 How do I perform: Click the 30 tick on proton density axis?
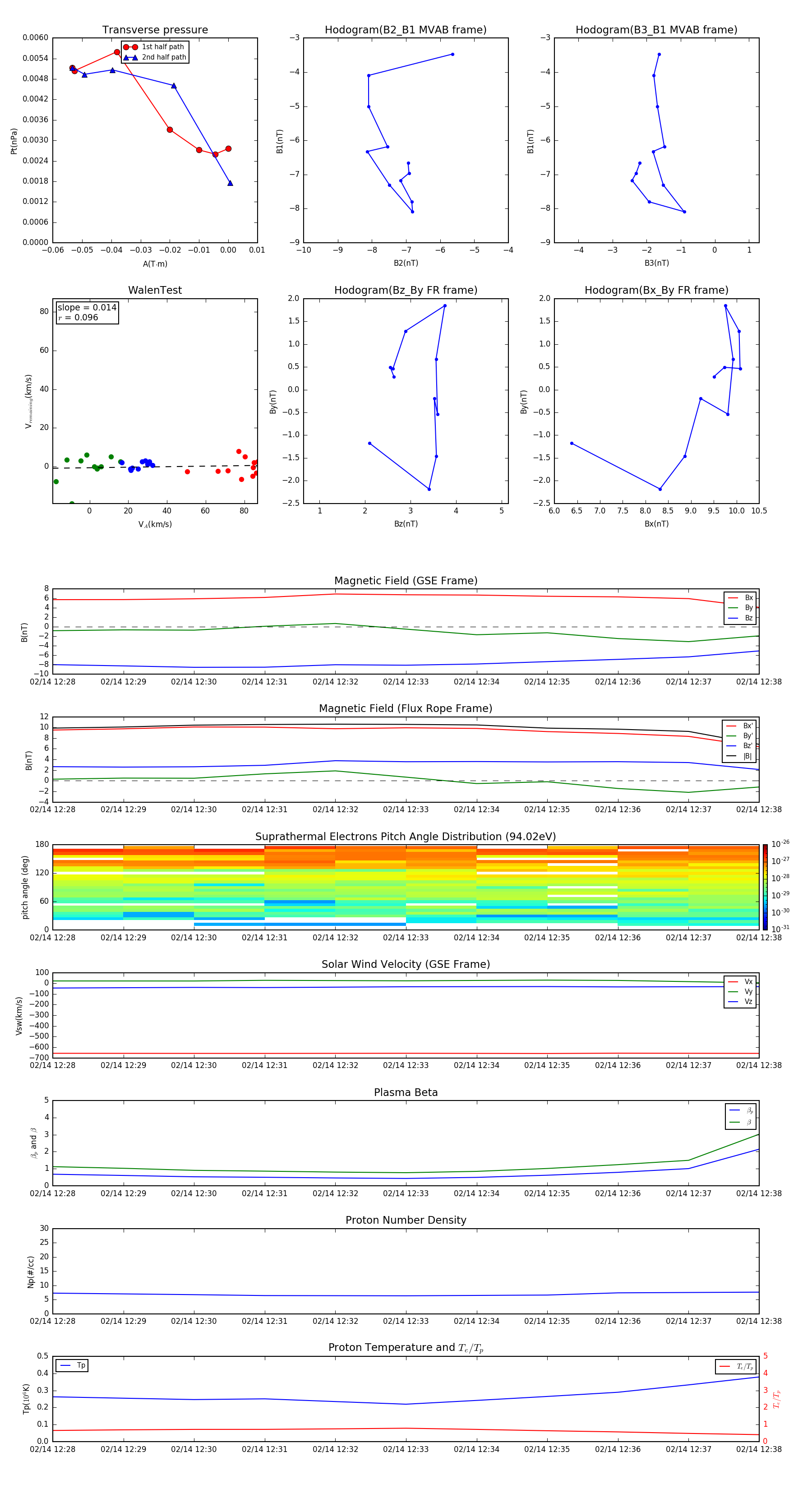tap(44, 1228)
